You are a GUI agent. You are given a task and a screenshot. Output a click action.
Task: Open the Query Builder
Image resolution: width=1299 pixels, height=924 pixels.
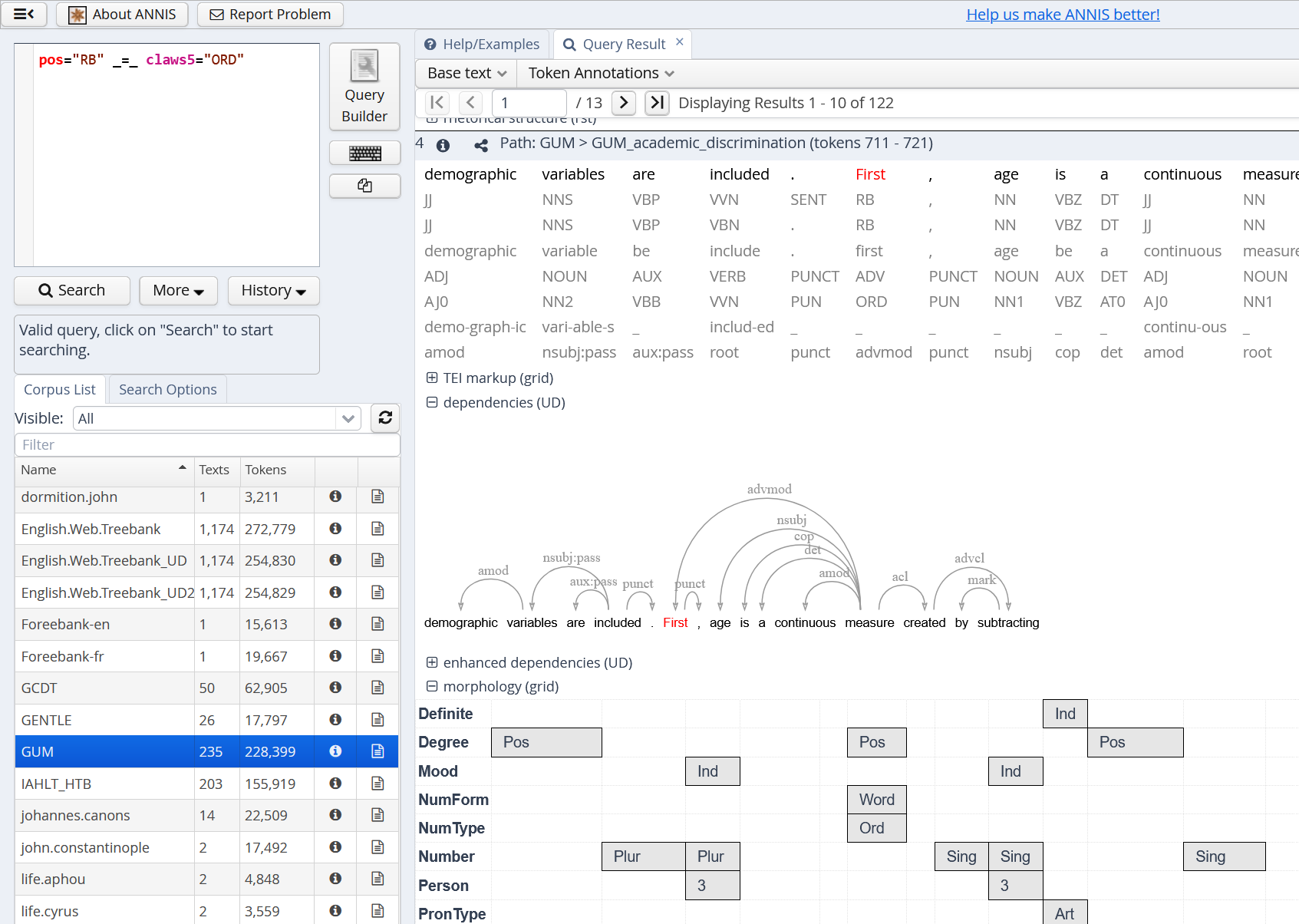(364, 86)
